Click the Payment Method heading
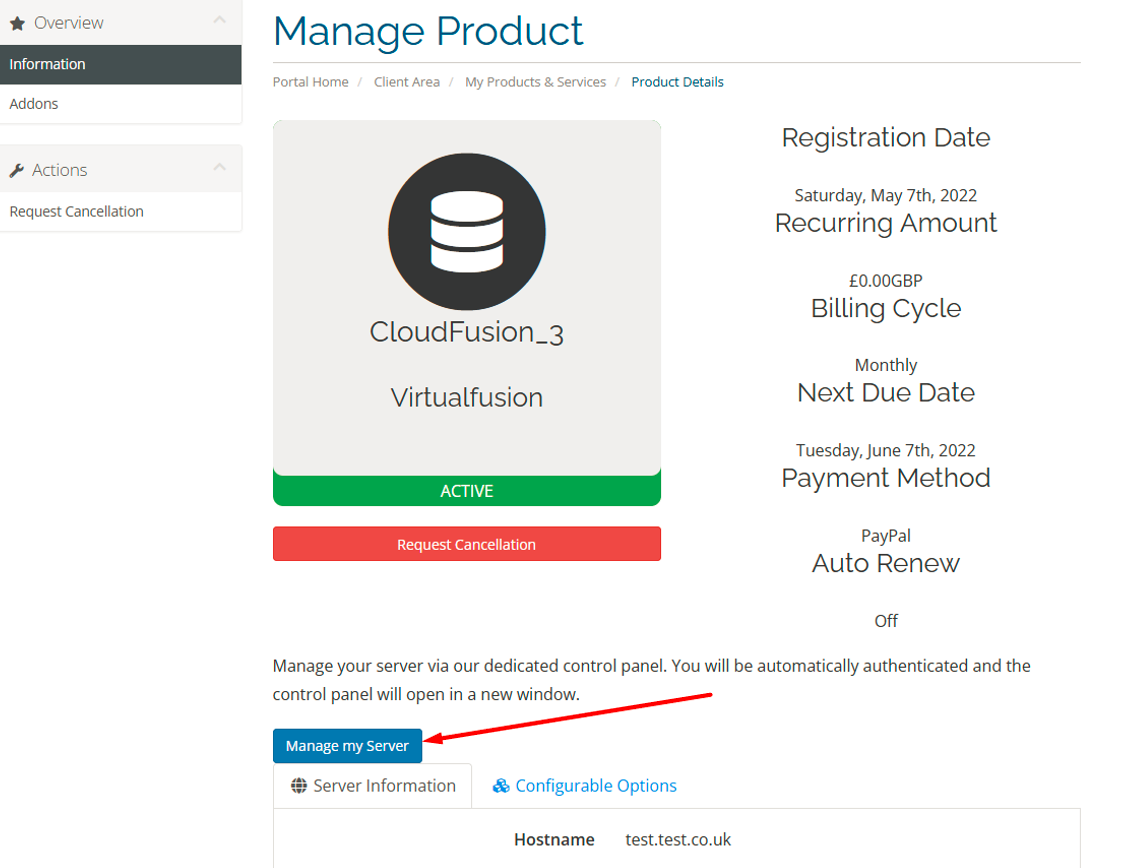The height and width of the screenshot is (868, 1129). [886, 478]
